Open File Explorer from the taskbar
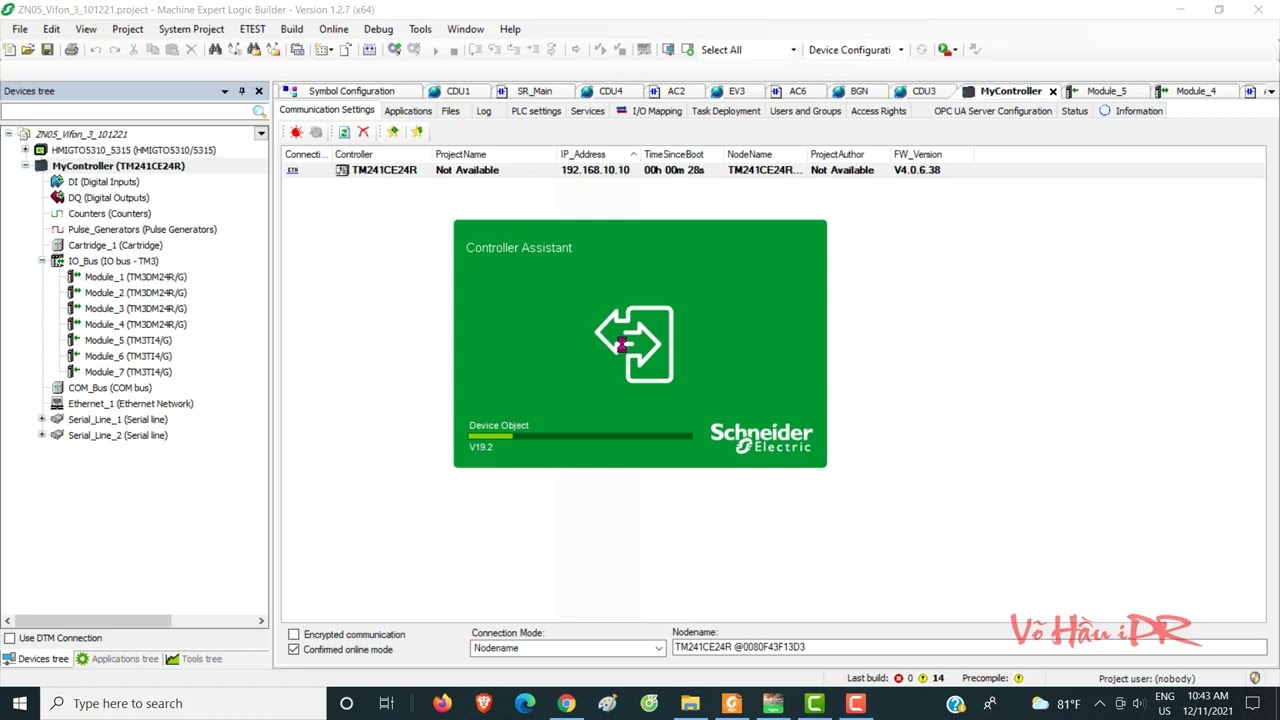The height and width of the screenshot is (720, 1280). click(690, 703)
